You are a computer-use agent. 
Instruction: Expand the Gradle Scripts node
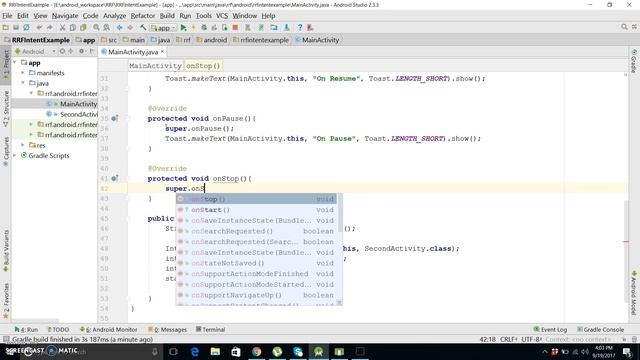[x=15, y=156]
